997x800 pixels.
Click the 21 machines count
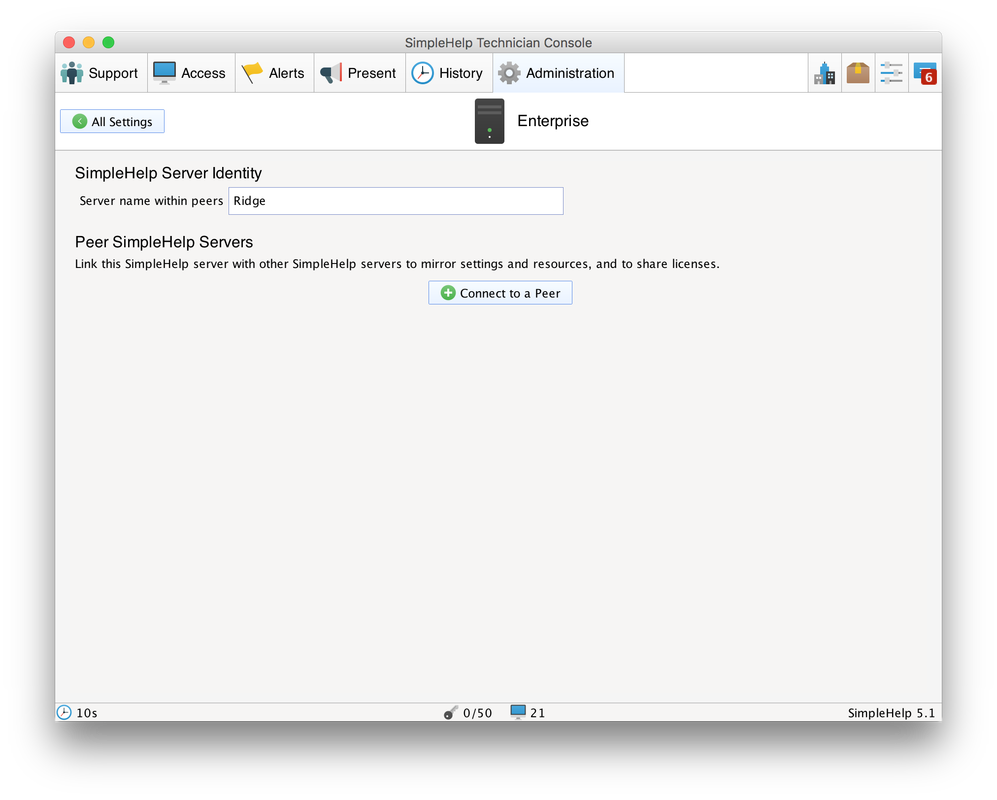537,713
